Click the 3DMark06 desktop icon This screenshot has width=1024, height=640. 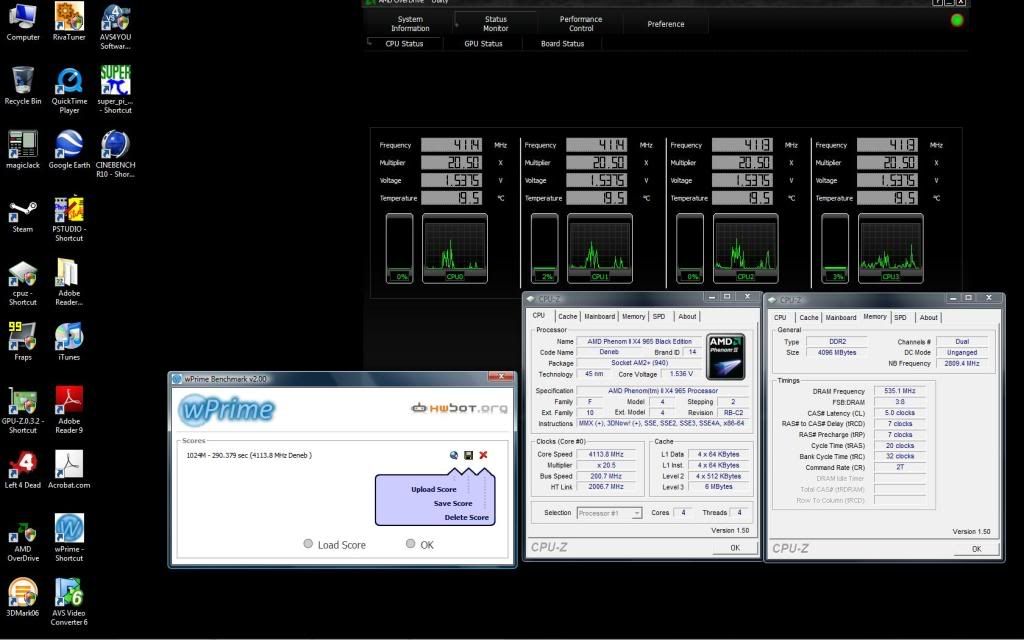(23, 598)
